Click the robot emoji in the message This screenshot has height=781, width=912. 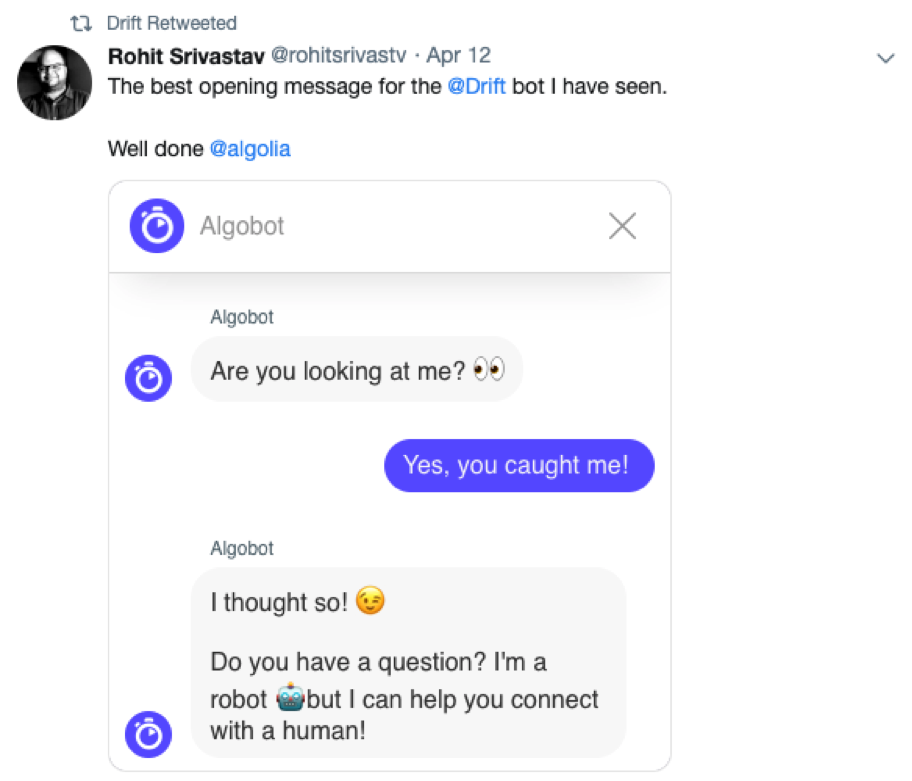(x=289, y=698)
